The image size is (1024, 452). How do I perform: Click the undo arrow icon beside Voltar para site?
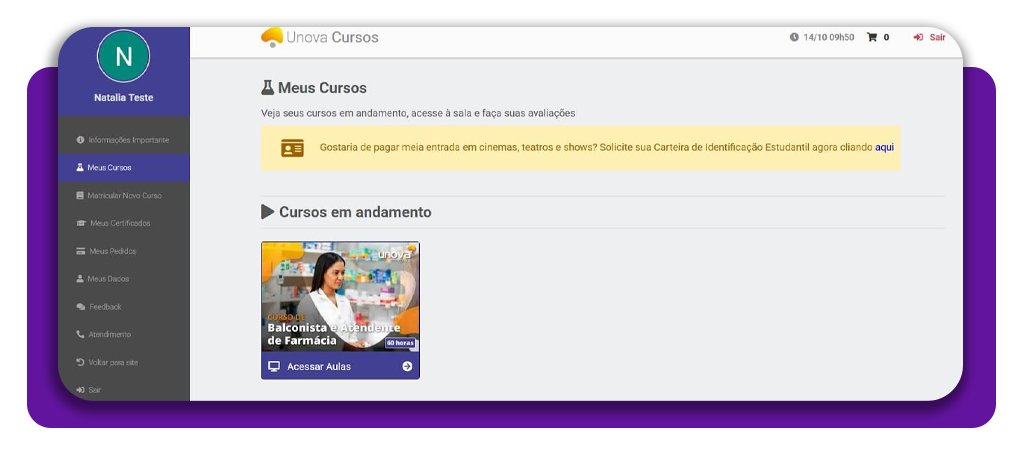[80, 362]
